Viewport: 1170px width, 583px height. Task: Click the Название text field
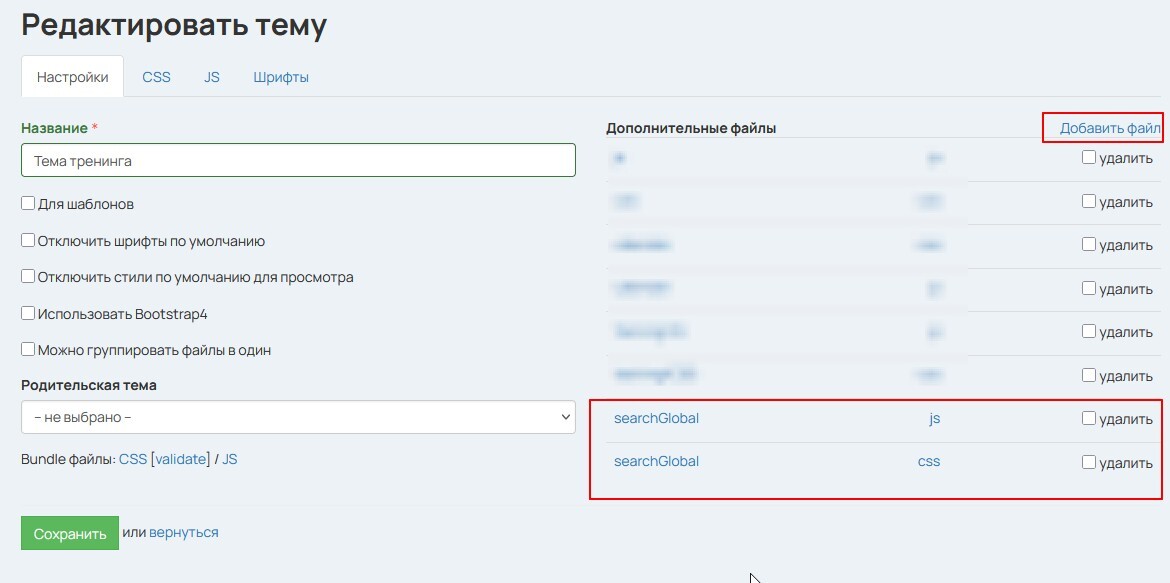coord(298,160)
